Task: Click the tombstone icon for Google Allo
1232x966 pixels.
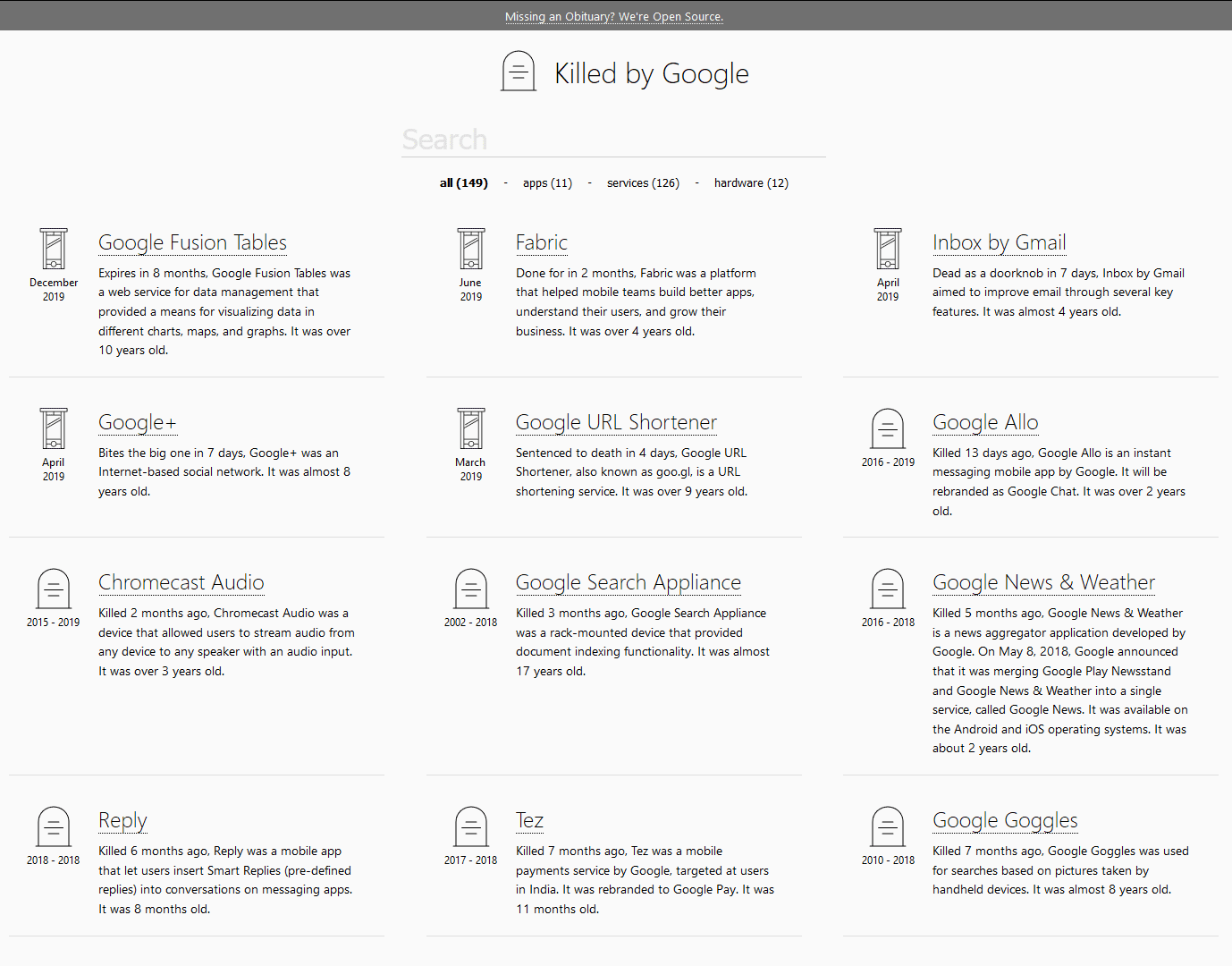Action: point(888,428)
